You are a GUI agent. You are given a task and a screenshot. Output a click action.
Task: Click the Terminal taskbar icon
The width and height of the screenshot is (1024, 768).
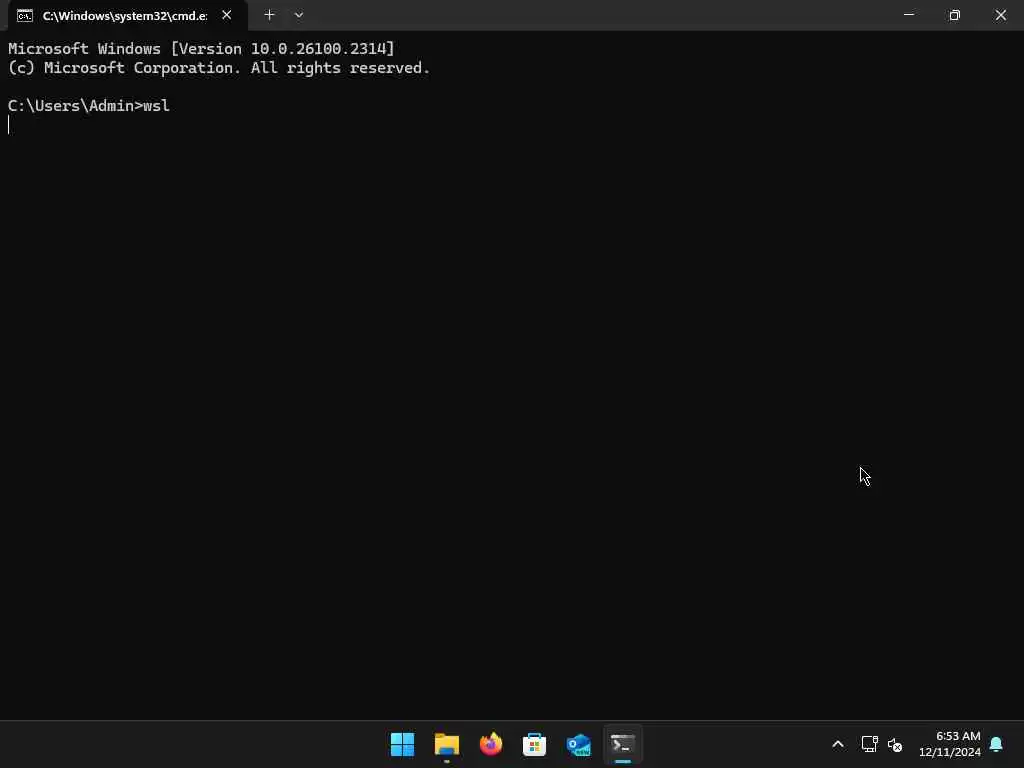(622, 744)
